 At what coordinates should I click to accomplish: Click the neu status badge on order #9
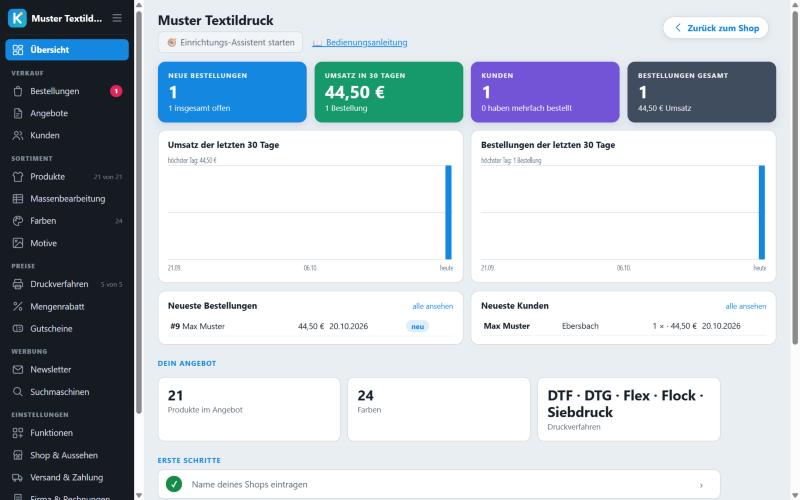tap(418, 327)
